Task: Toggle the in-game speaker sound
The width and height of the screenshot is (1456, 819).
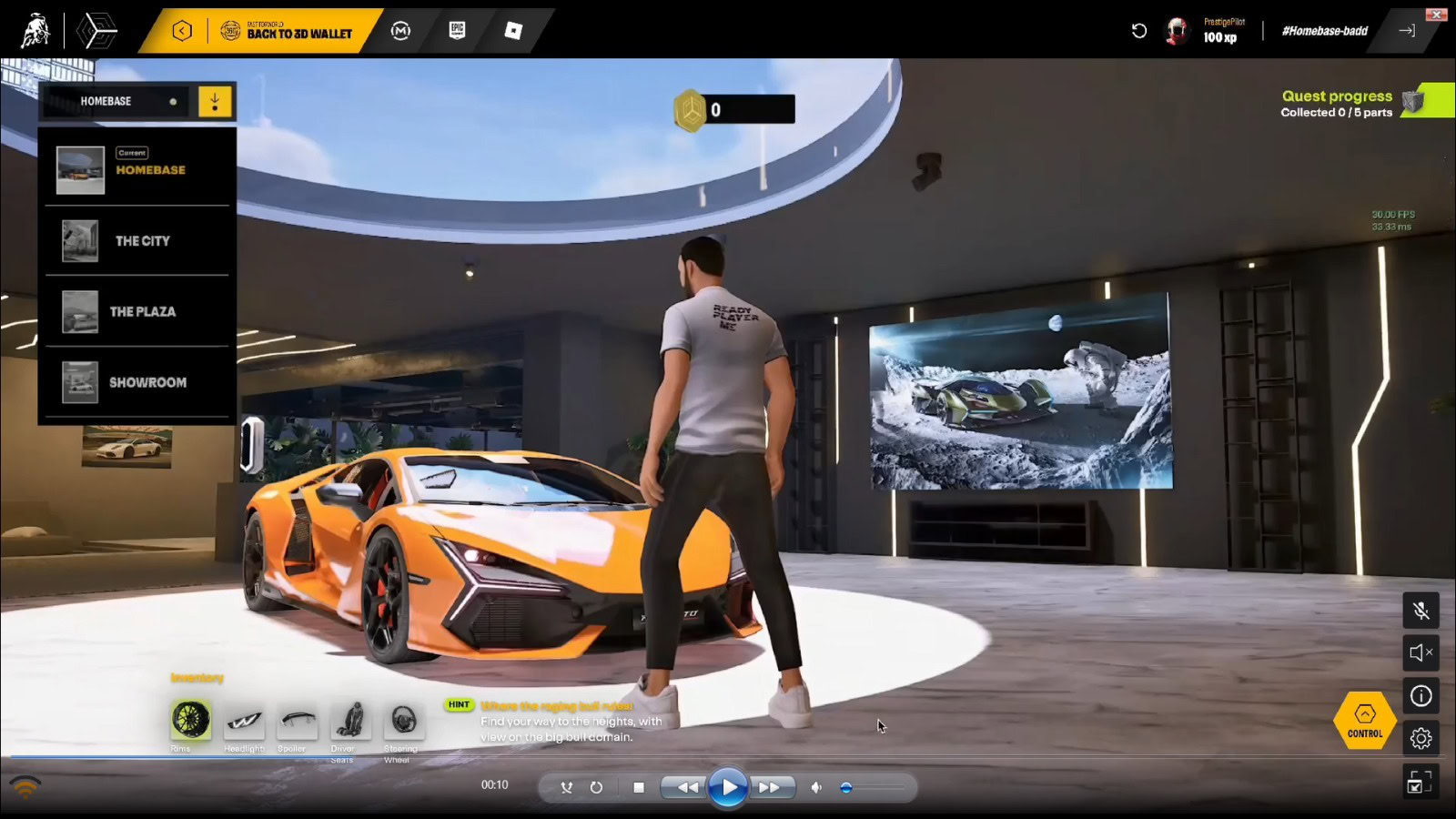Action: click(1421, 652)
